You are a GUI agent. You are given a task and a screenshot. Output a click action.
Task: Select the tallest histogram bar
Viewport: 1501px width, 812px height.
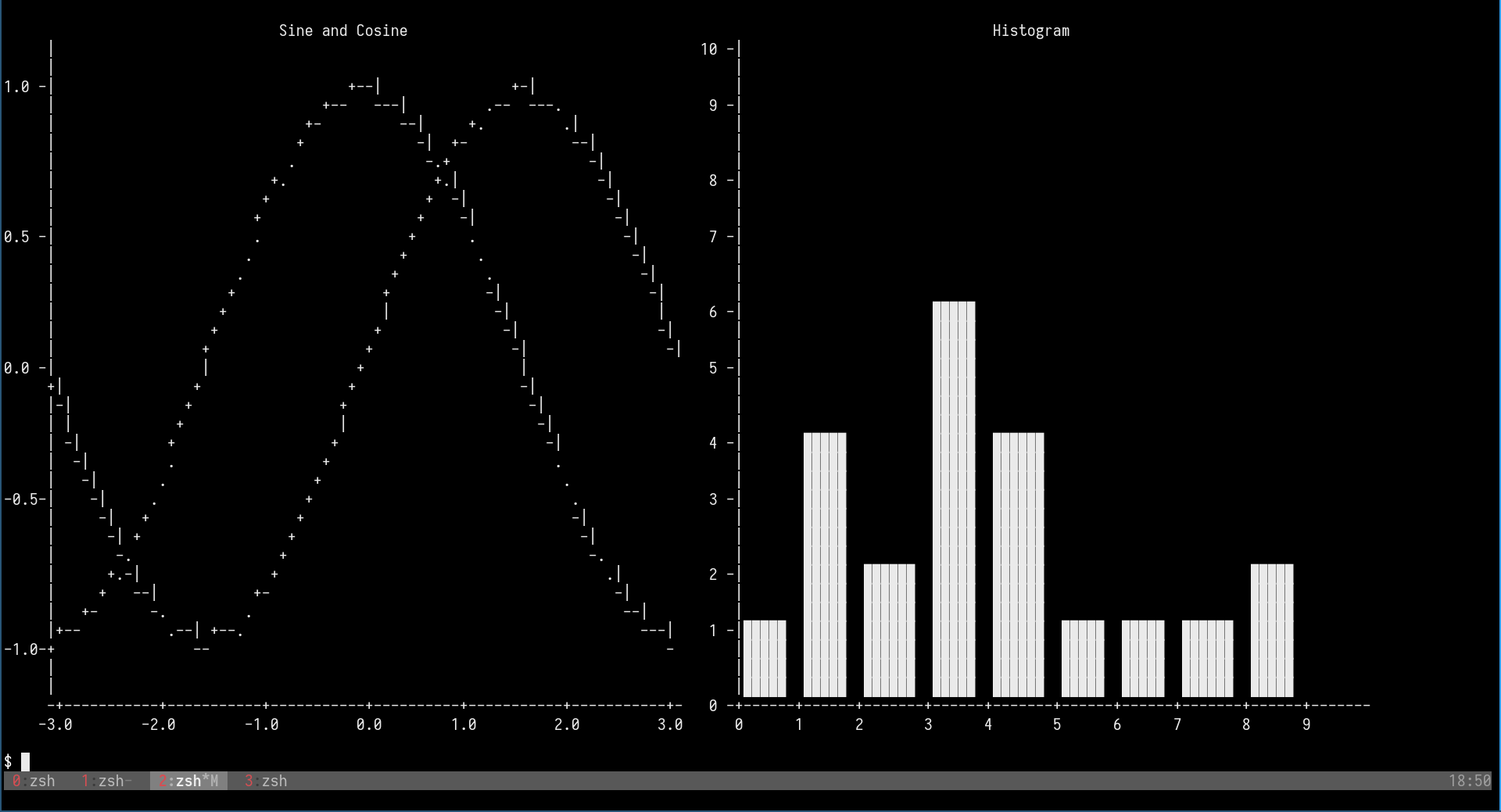[x=953, y=500]
